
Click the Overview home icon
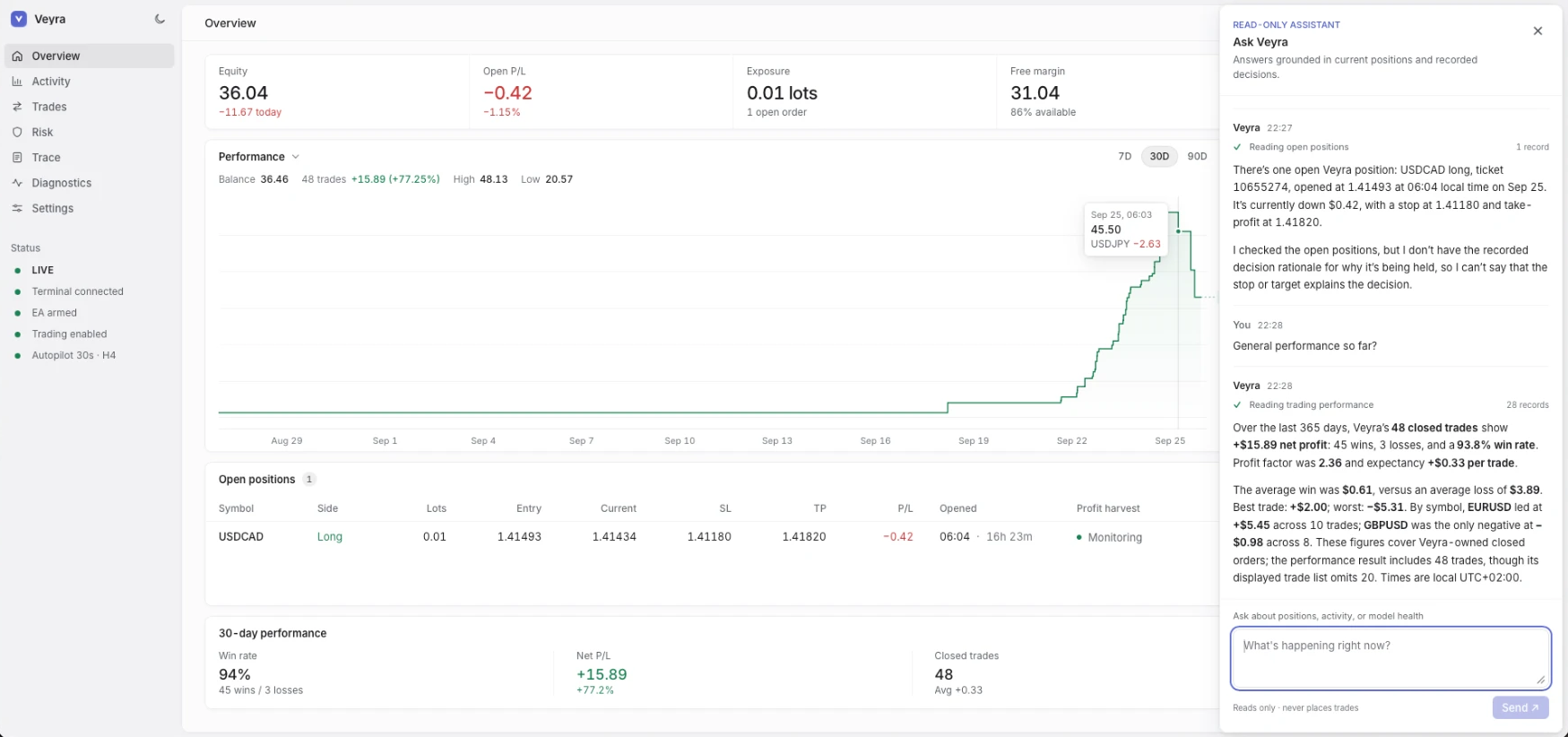[17, 56]
